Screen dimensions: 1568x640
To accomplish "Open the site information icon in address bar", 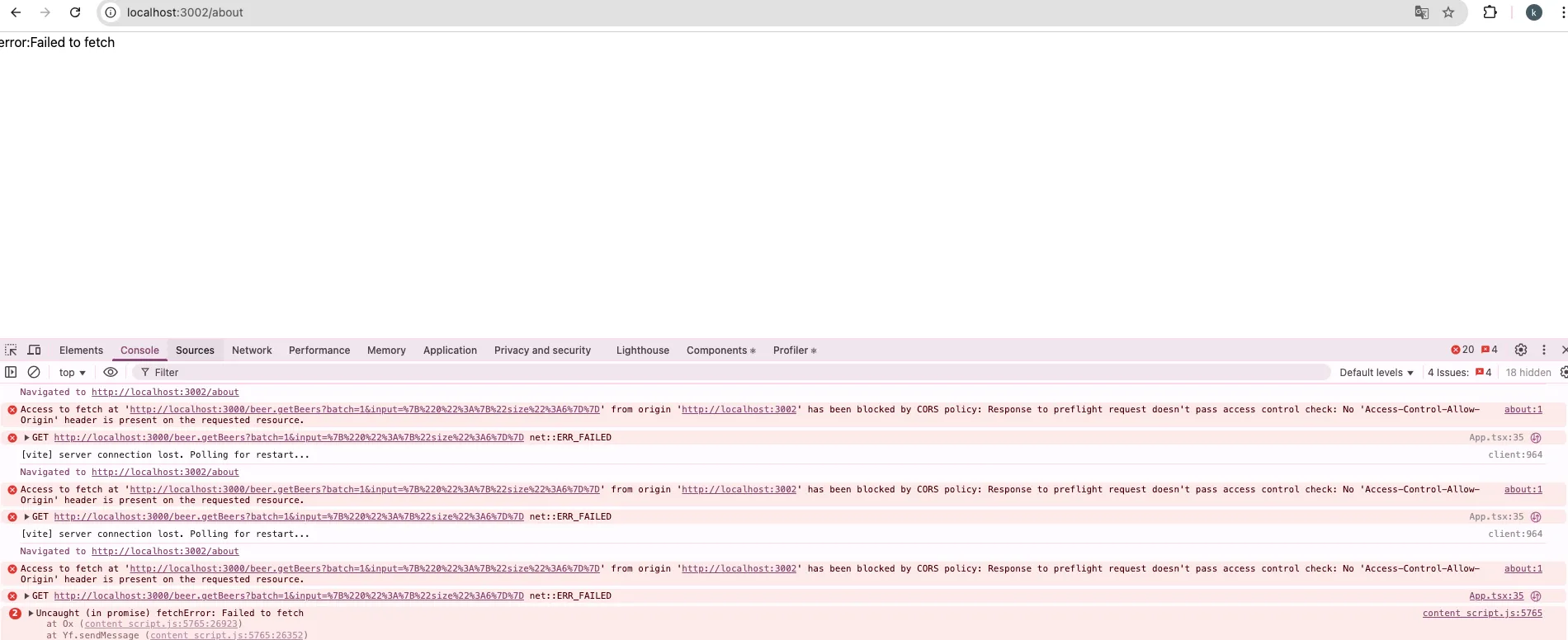I will coord(111,12).
